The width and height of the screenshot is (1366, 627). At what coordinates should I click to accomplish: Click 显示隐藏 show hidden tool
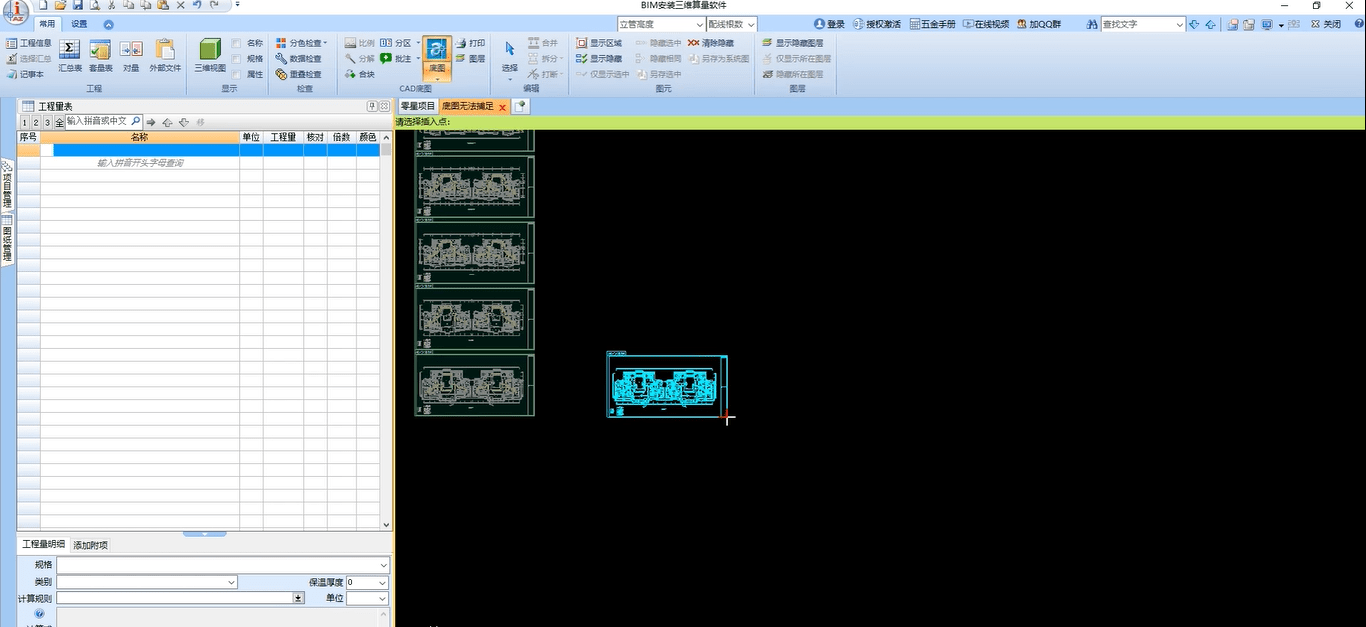click(599, 59)
